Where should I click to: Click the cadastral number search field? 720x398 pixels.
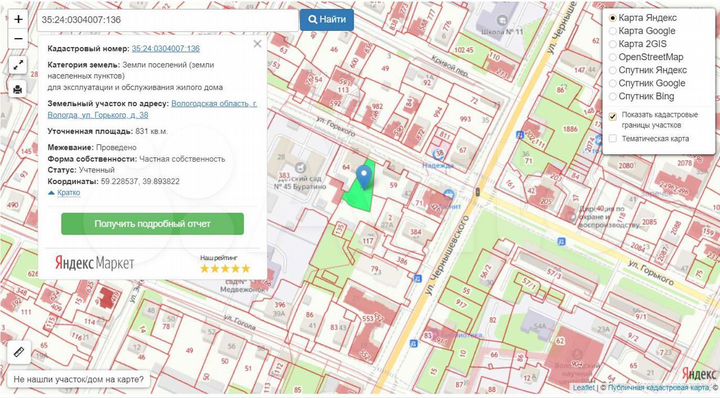coord(168,20)
